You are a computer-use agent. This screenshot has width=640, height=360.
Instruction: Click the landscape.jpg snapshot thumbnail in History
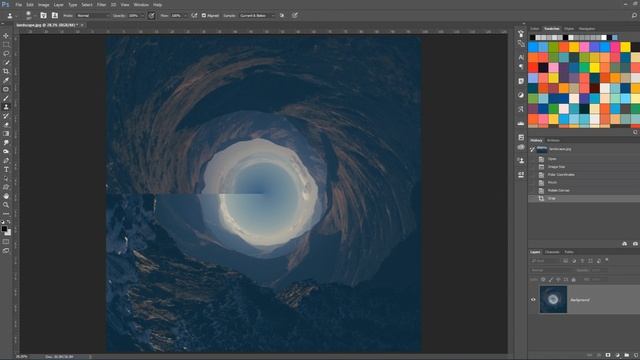pyautogui.click(x=542, y=149)
